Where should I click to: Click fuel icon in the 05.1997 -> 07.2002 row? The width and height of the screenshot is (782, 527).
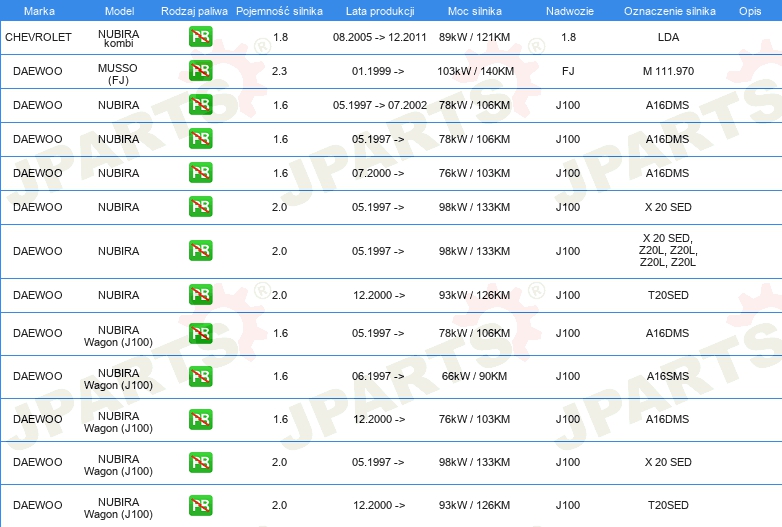pyautogui.click(x=200, y=105)
